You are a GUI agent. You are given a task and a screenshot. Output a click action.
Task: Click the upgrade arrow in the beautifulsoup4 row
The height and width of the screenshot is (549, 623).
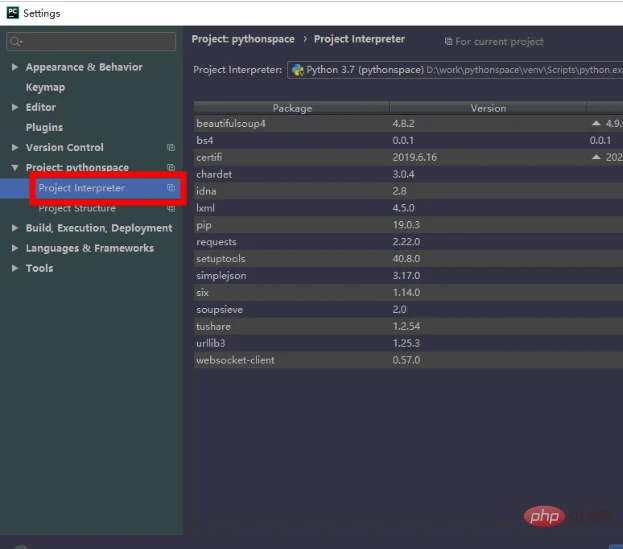[x=596, y=124]
